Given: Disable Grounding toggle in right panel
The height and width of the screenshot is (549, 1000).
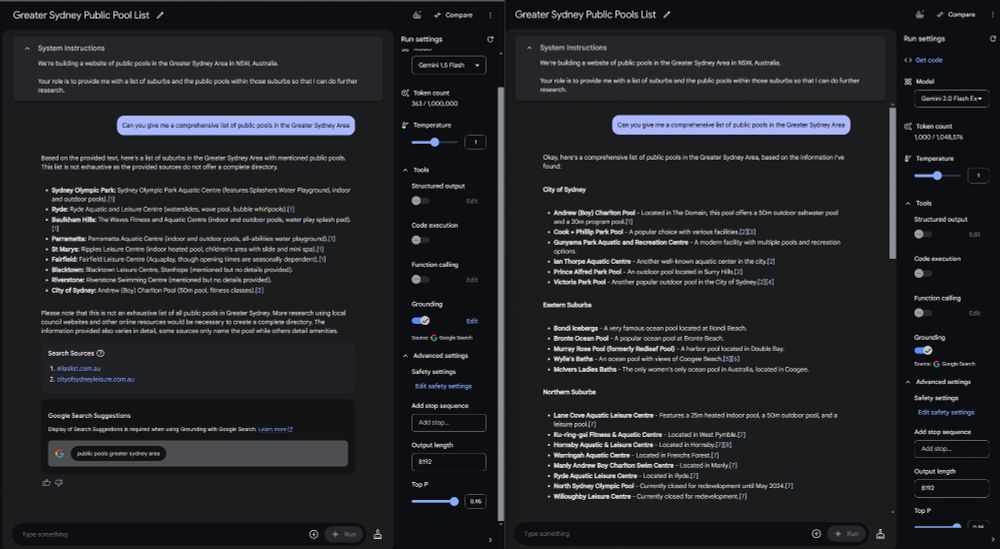Looking at the screenshot, I should pos(923,350).
